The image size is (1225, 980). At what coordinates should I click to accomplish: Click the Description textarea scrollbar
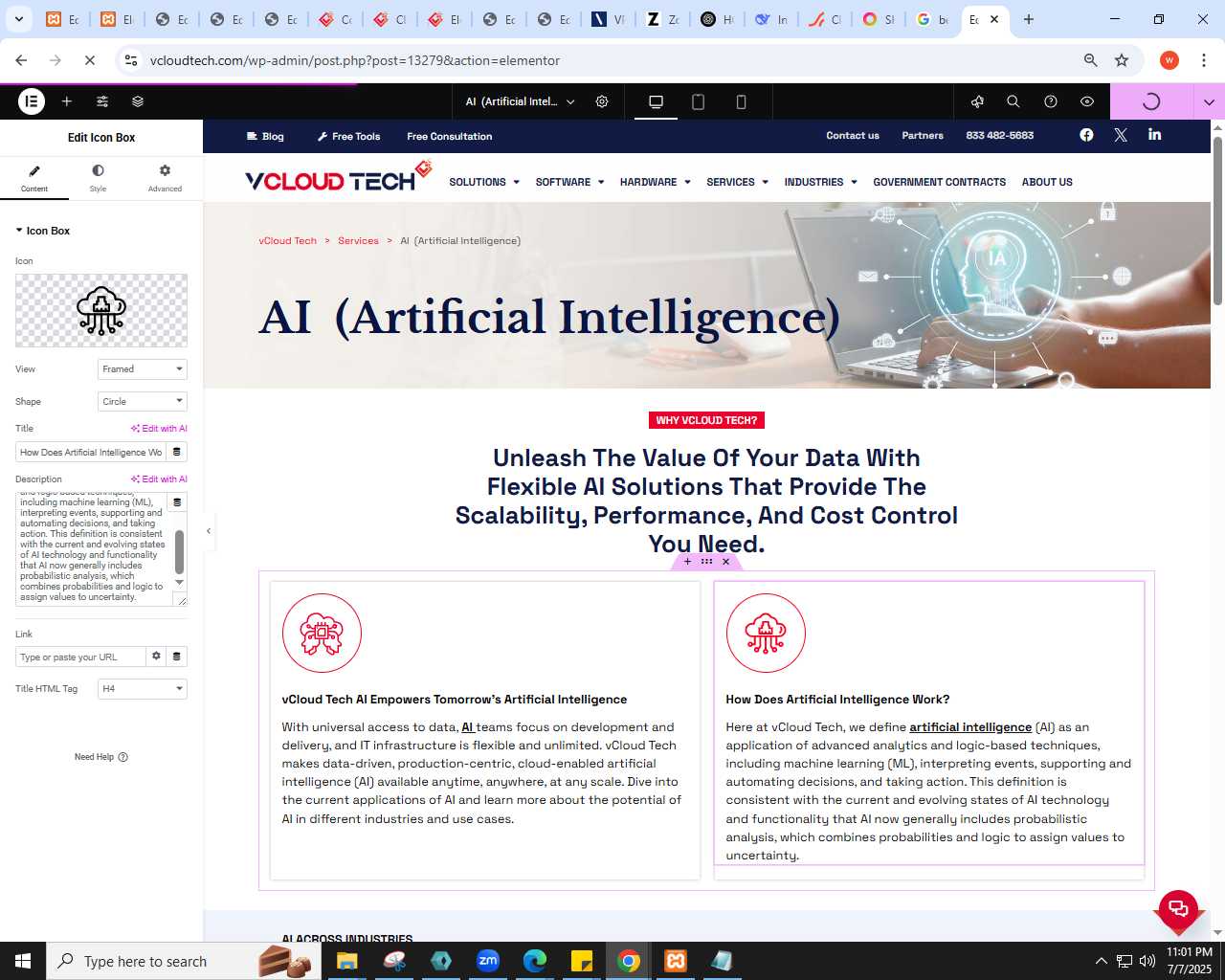179,550
